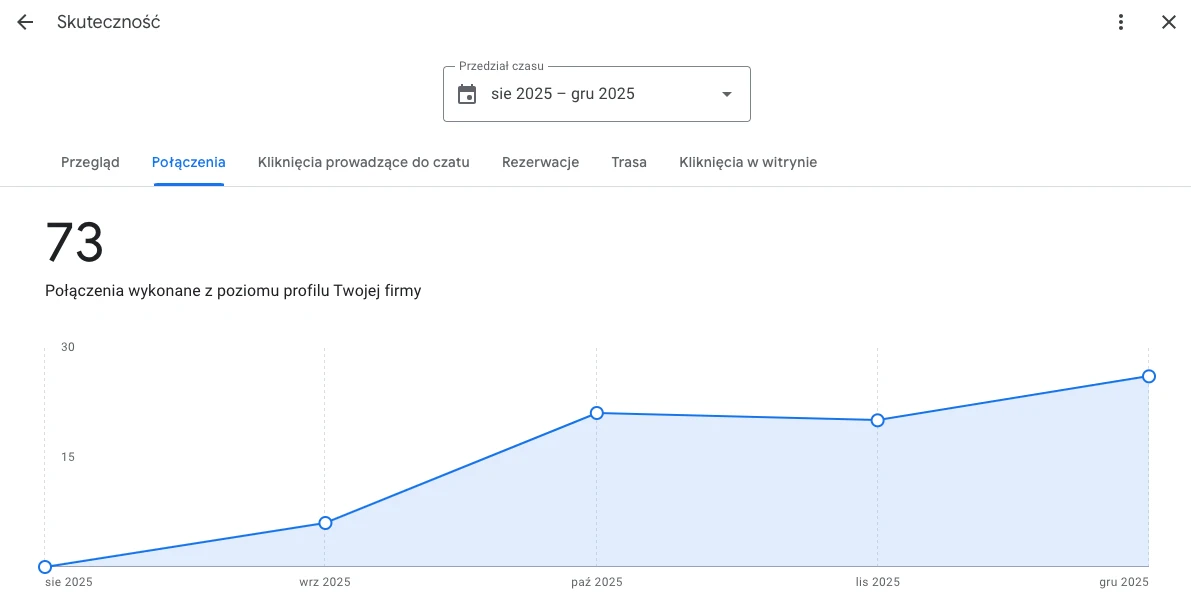Open the three-dot overflow menu
The width and height of the screenshot is (1191, 614).
click(x=1121, y=22)
